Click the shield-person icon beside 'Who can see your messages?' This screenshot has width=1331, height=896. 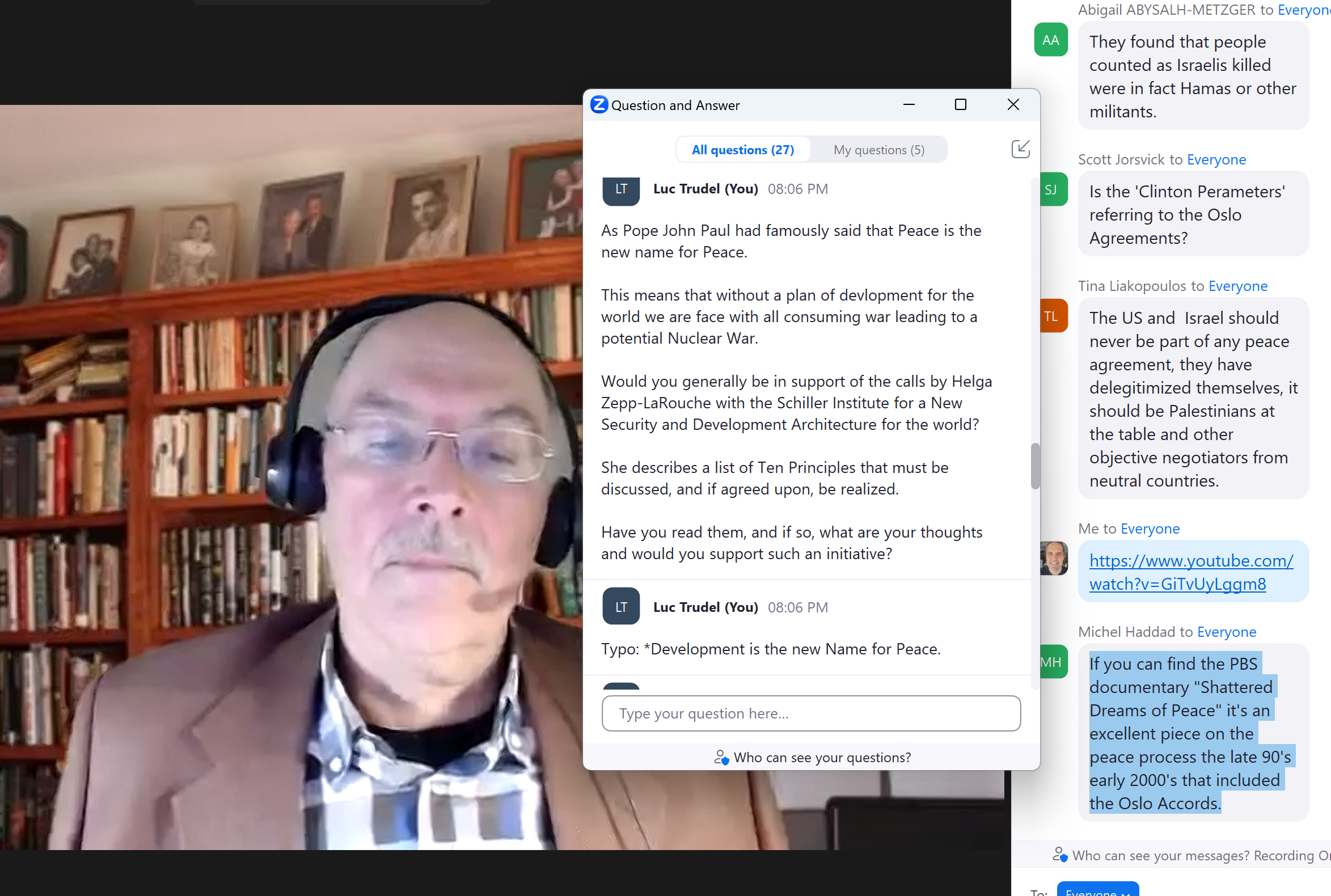tap(1060, 855)
